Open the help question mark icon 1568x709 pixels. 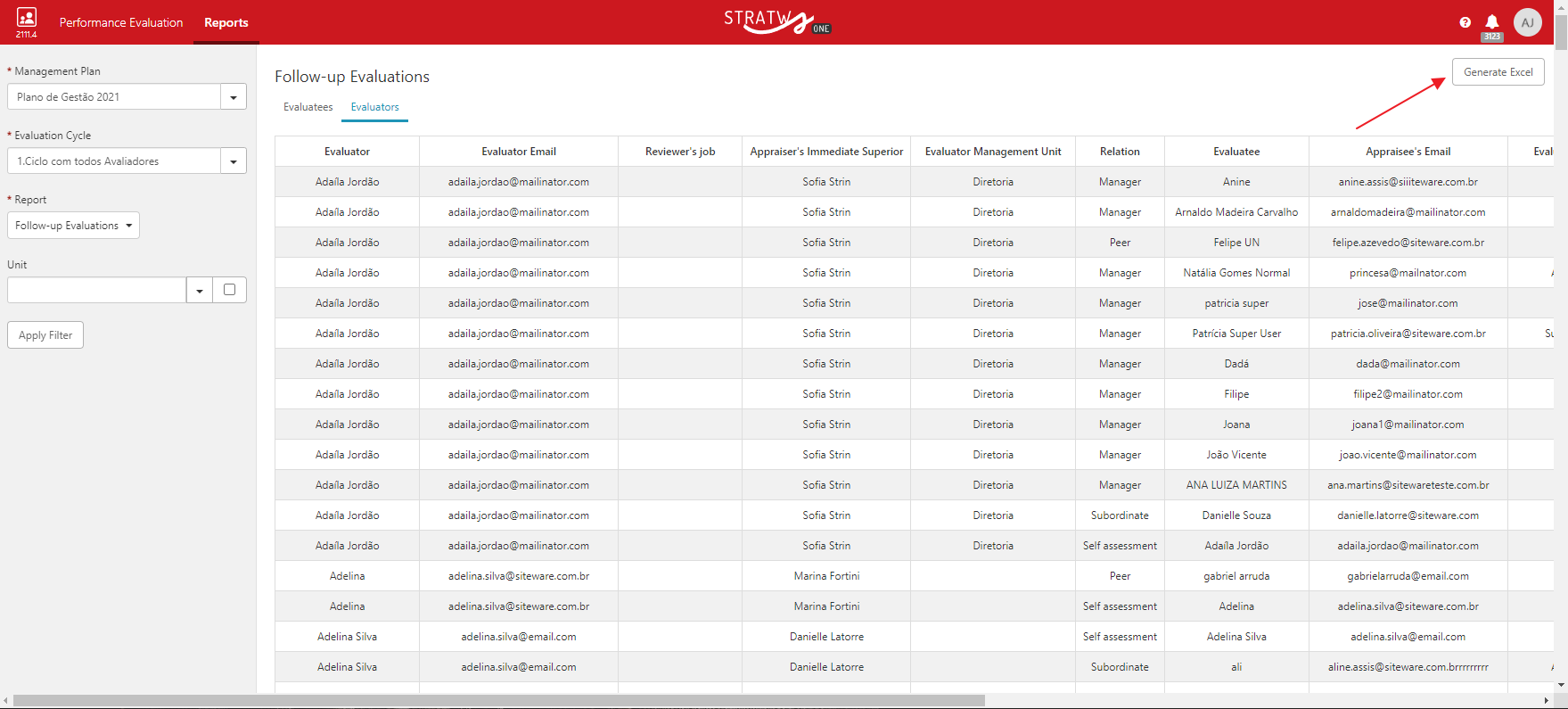[x=1465, y=22]
